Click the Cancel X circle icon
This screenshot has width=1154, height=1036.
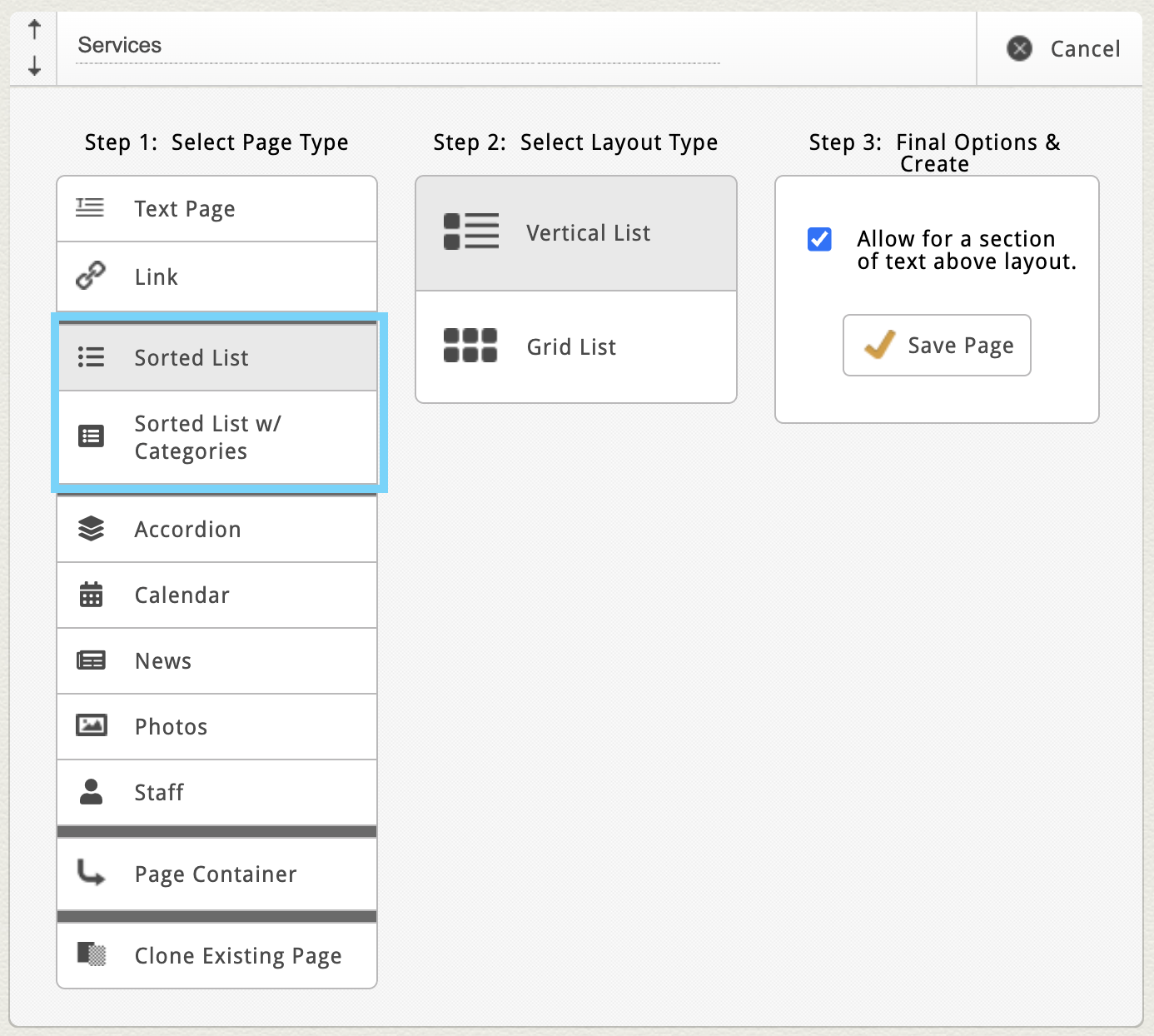[x=1019, y=49]
